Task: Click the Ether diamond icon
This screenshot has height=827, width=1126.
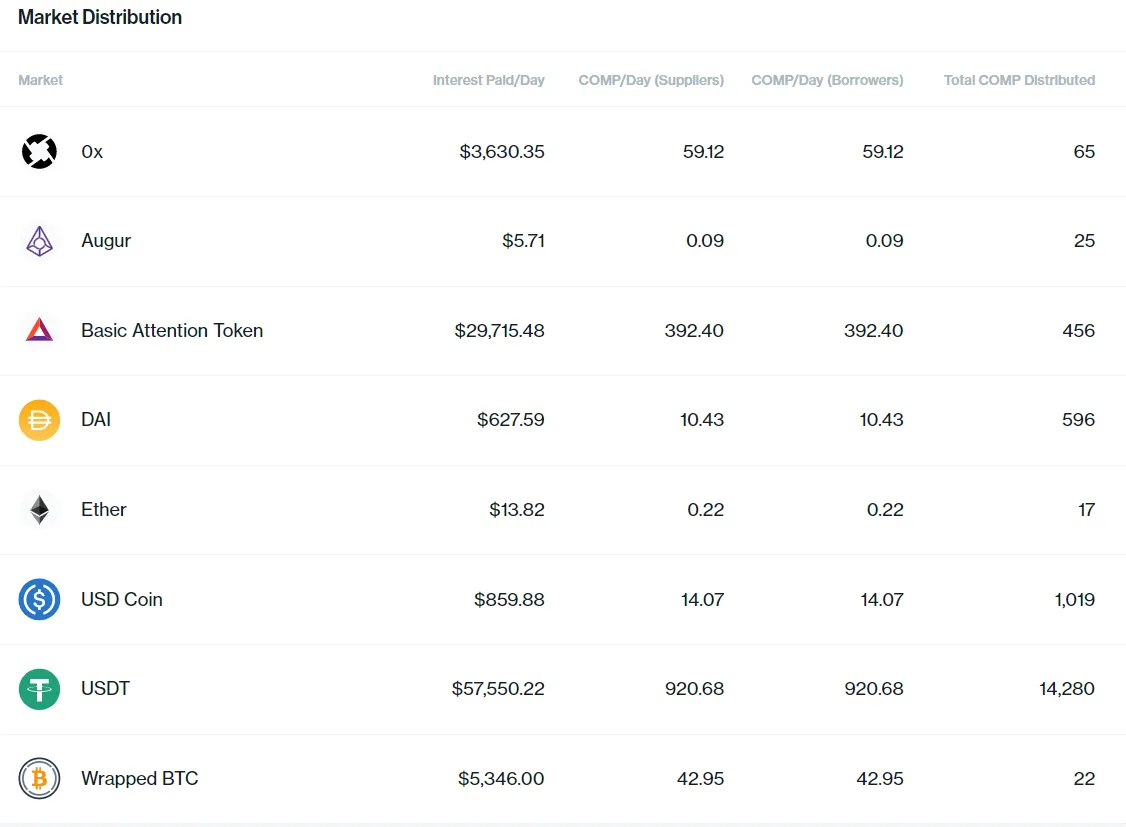Action: click(x=39, y=510)
